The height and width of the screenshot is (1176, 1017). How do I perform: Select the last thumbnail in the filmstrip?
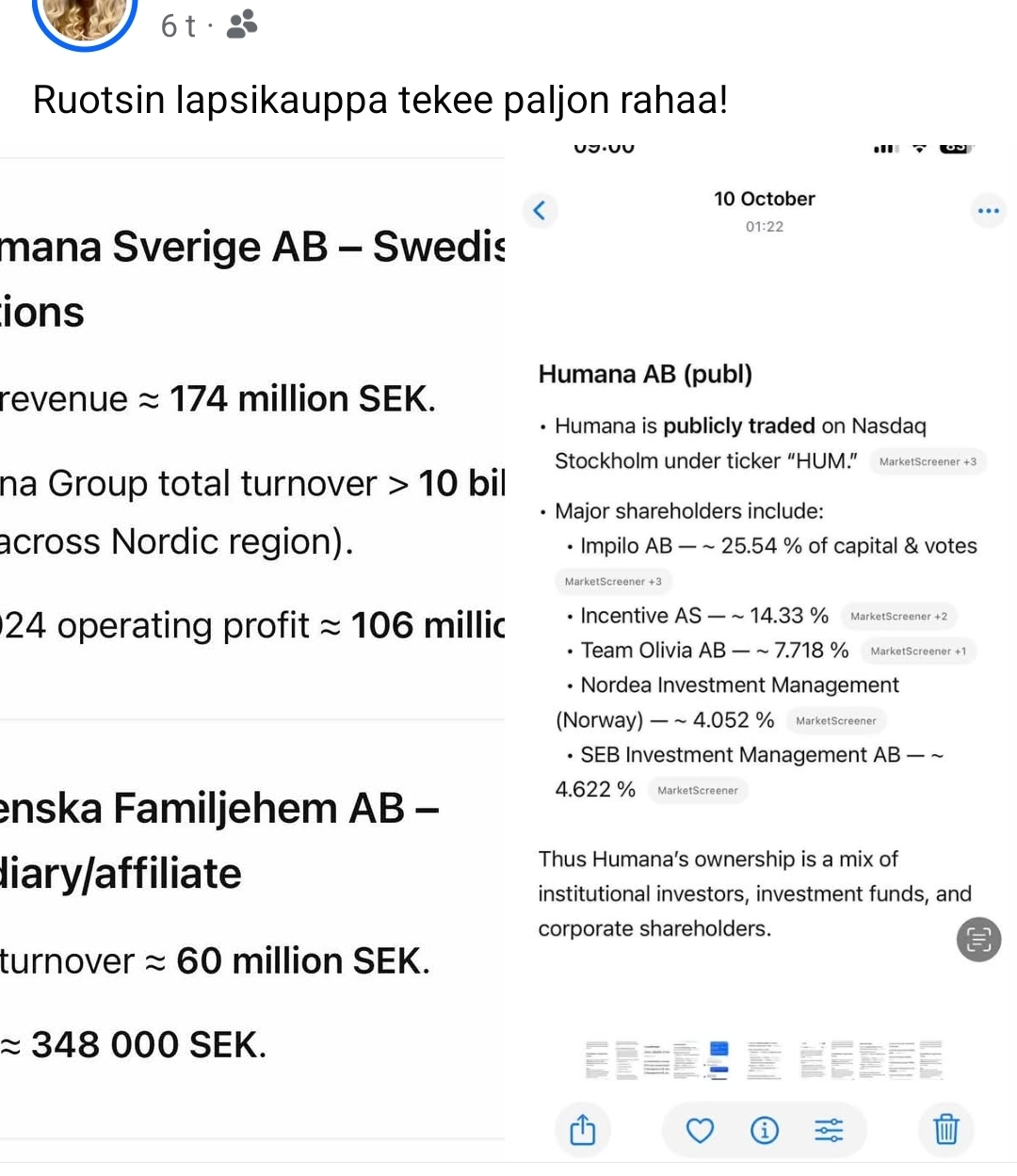click(x=930, y=1059)
